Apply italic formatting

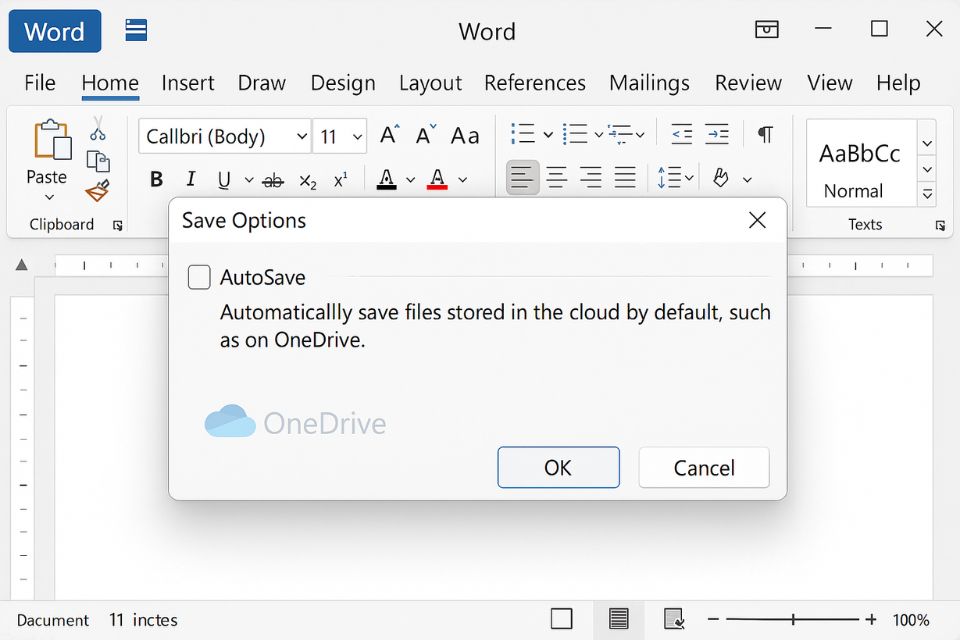190,178
